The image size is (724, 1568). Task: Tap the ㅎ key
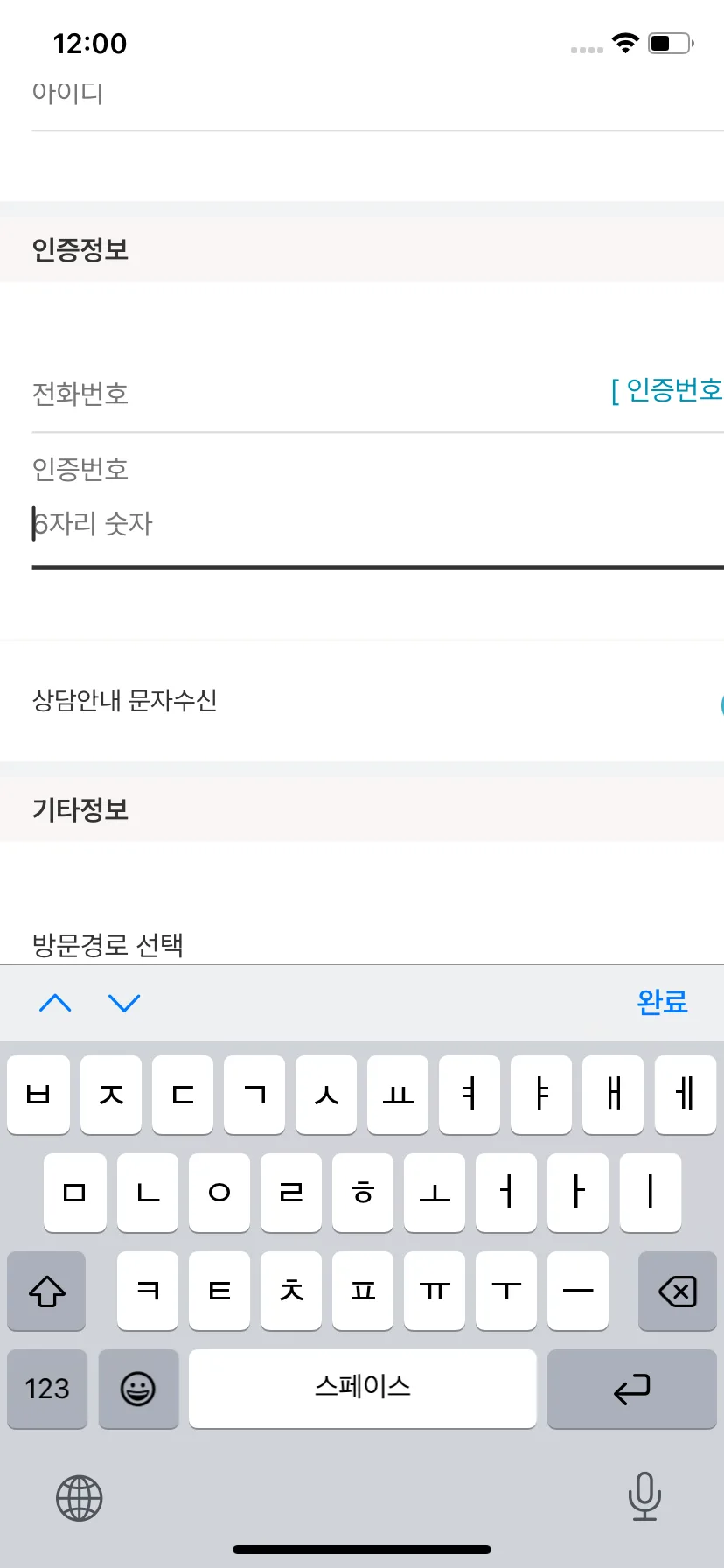pyautogui.click(x=363, y=1193)
